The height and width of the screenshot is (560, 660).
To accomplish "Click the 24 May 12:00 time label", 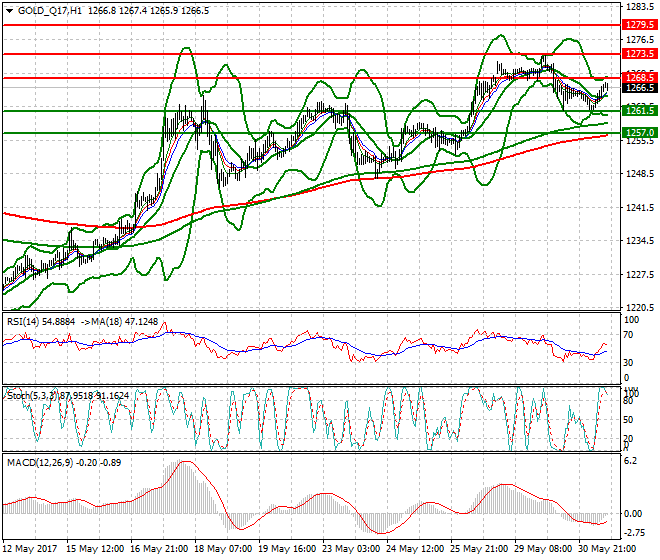I will [416, 549].
